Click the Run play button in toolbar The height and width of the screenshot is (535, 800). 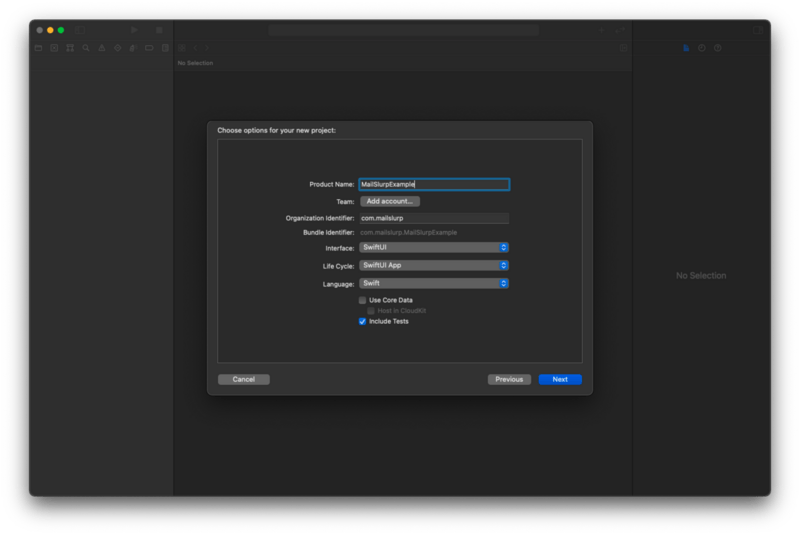(136, 30)
